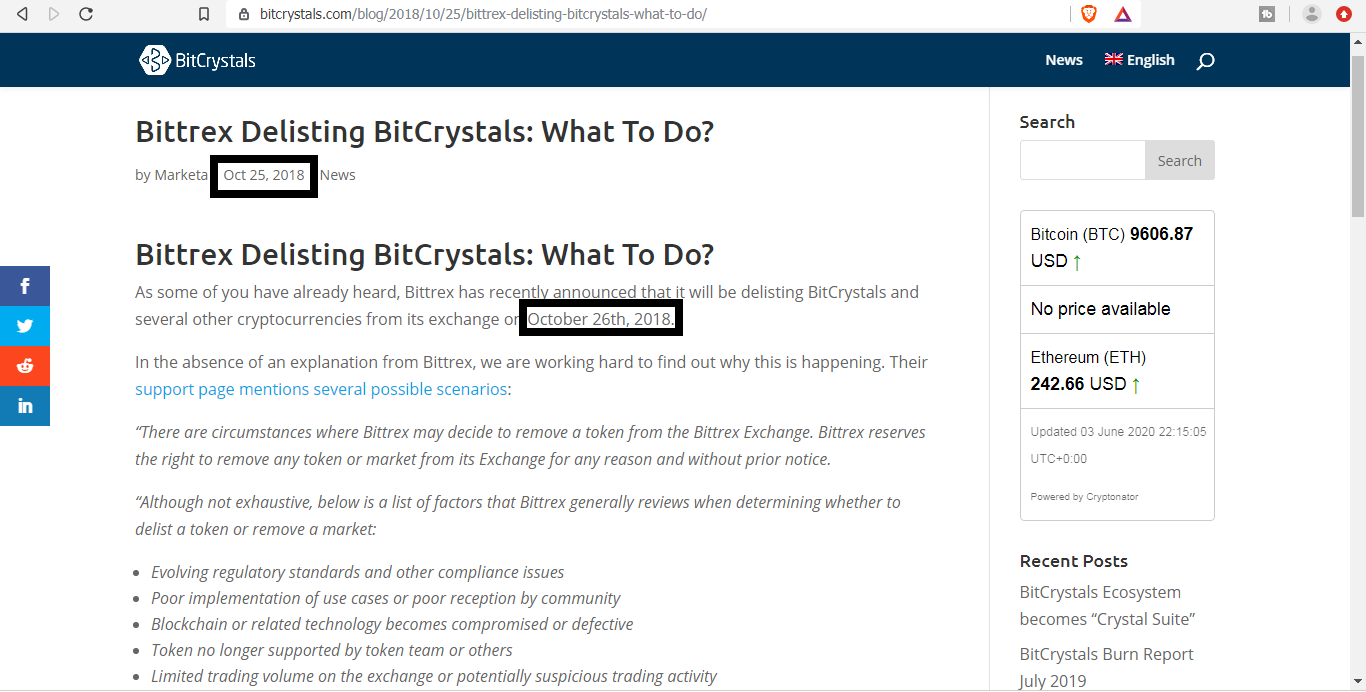Open the Brave Rewards triangle icon
This screenshot has height=692, width=1366.
point(1123,14)
